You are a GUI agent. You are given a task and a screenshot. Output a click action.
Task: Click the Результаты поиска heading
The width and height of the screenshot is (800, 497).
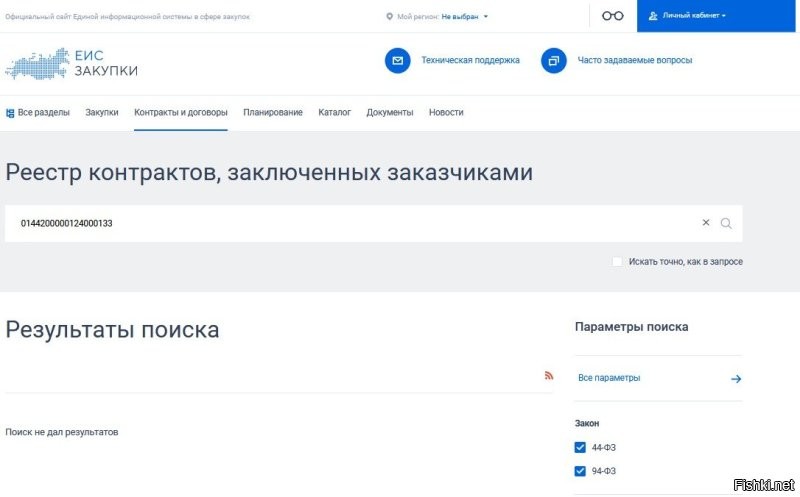click(112, 330)
